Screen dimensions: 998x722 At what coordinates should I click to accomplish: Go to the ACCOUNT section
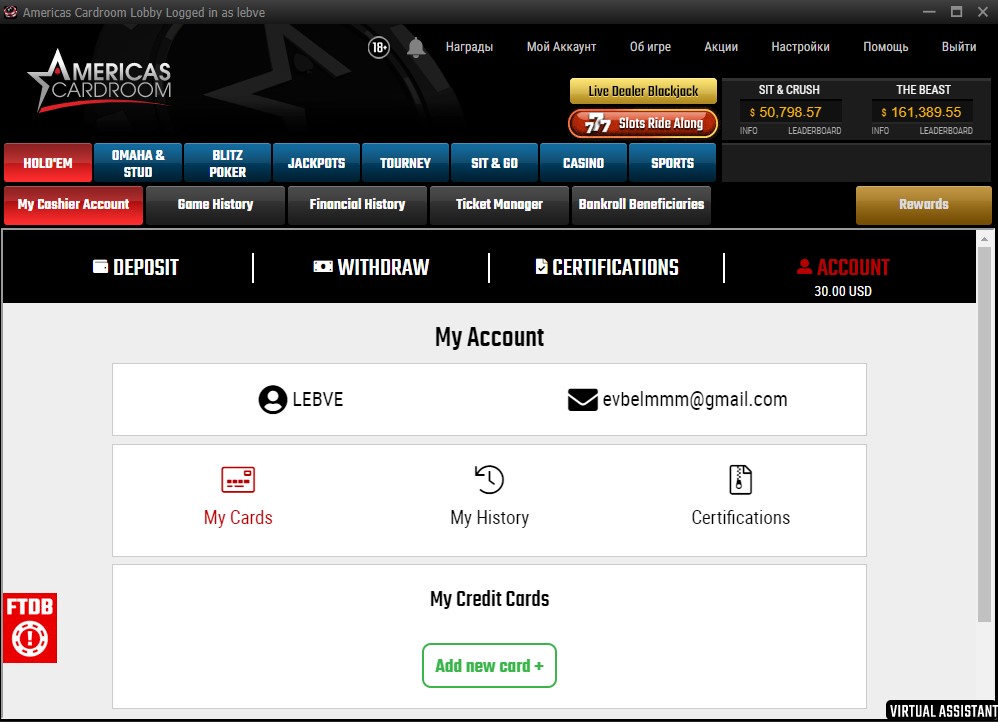[x=843, y=267]
